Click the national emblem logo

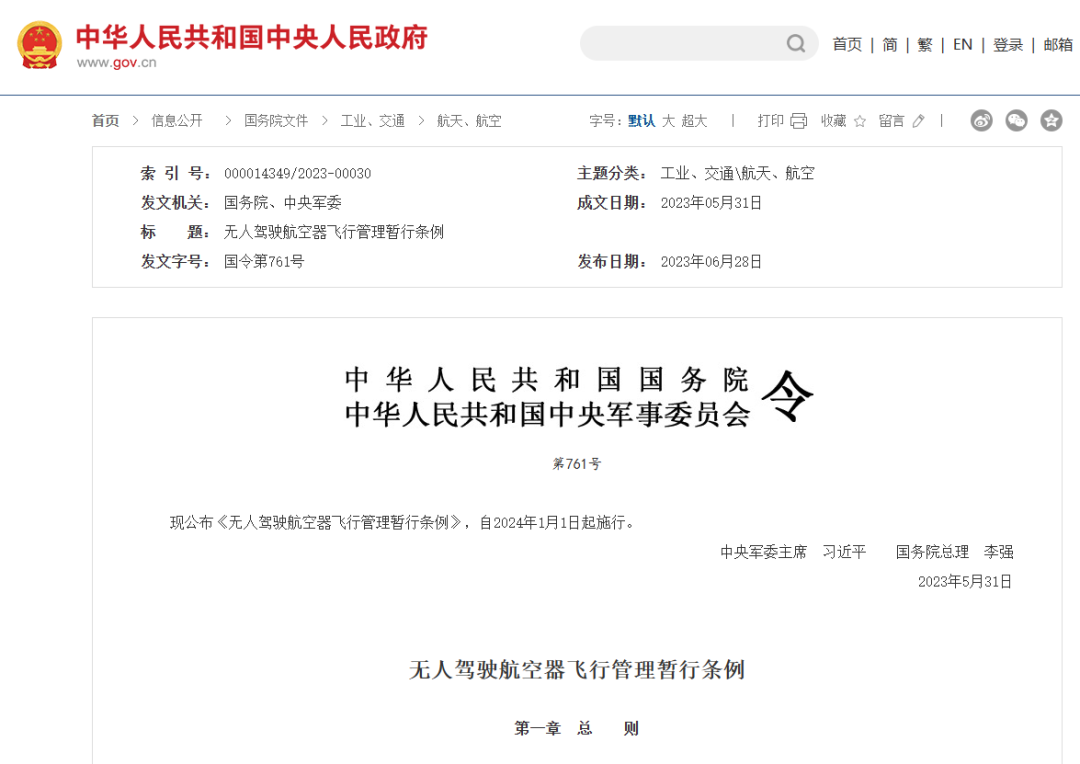click(x=39, y=45)
